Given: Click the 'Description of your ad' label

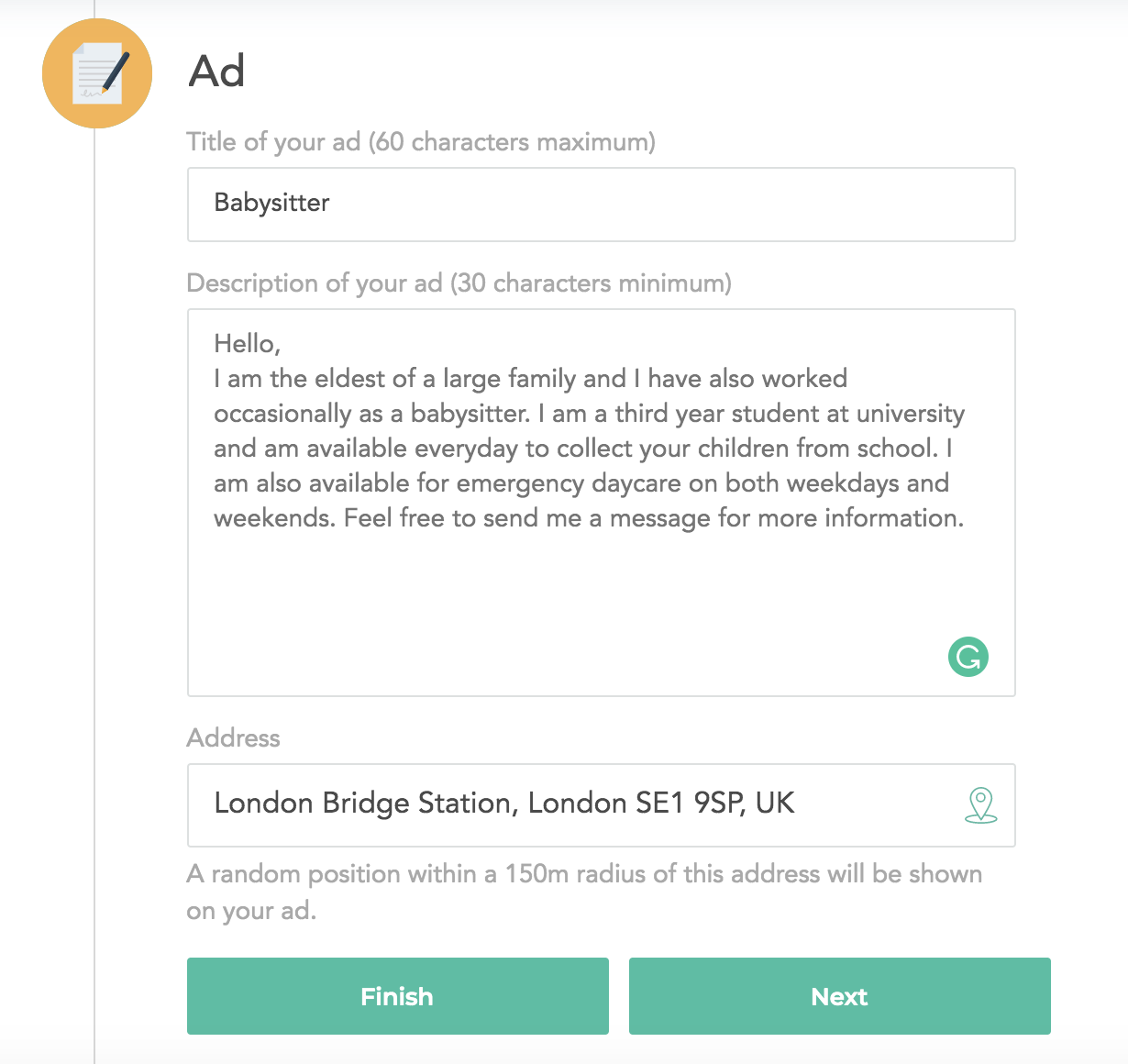Looking at the screenshot, I should point(459,283).
